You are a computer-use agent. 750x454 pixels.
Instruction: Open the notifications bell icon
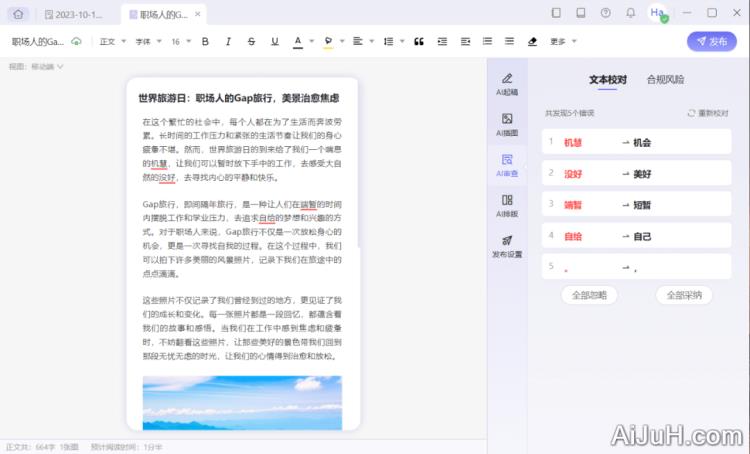[630, 13]
